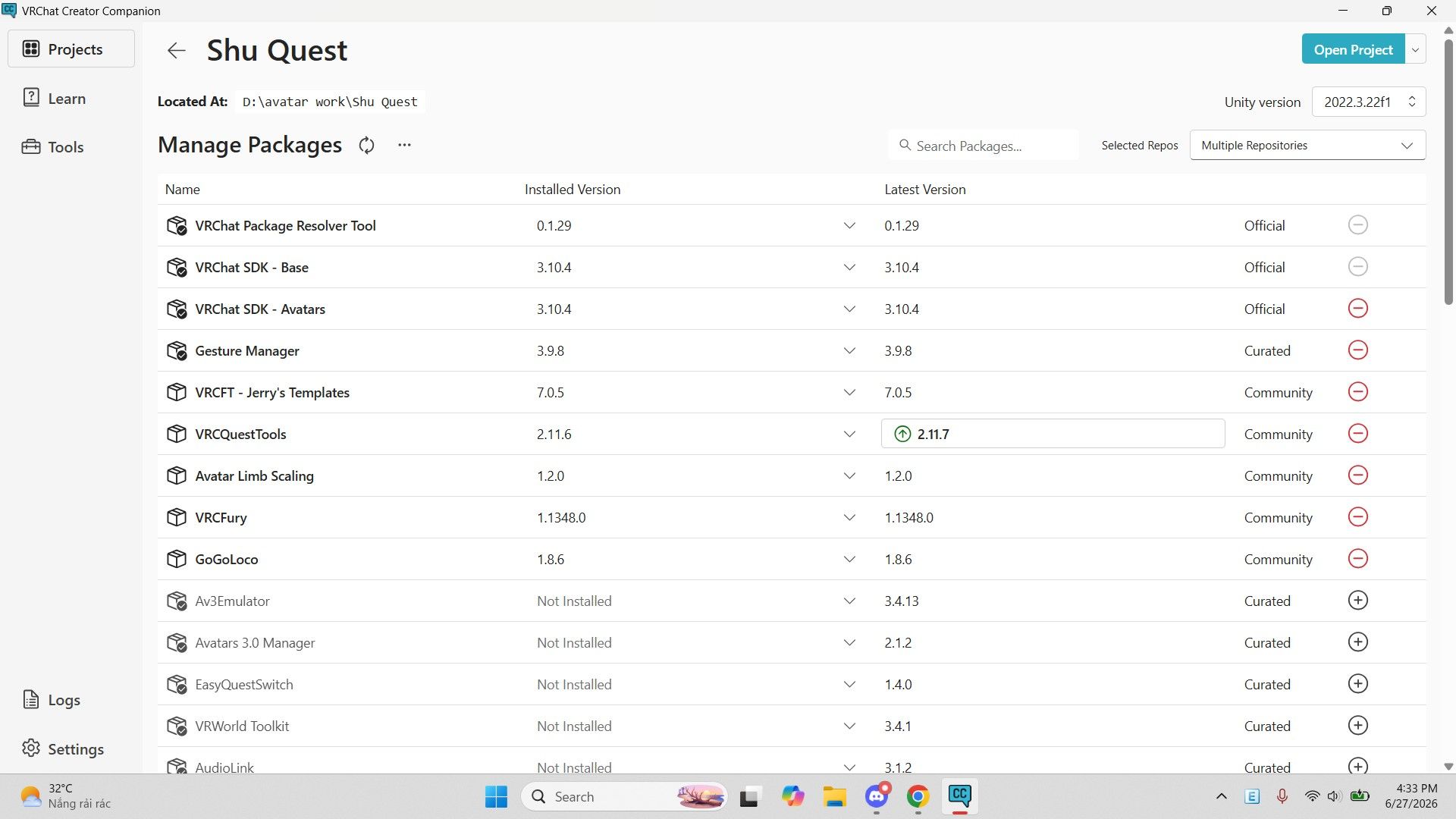1456x819 pixels.
Task: Open Discord from the taskbar
Action: click(877, 796)
